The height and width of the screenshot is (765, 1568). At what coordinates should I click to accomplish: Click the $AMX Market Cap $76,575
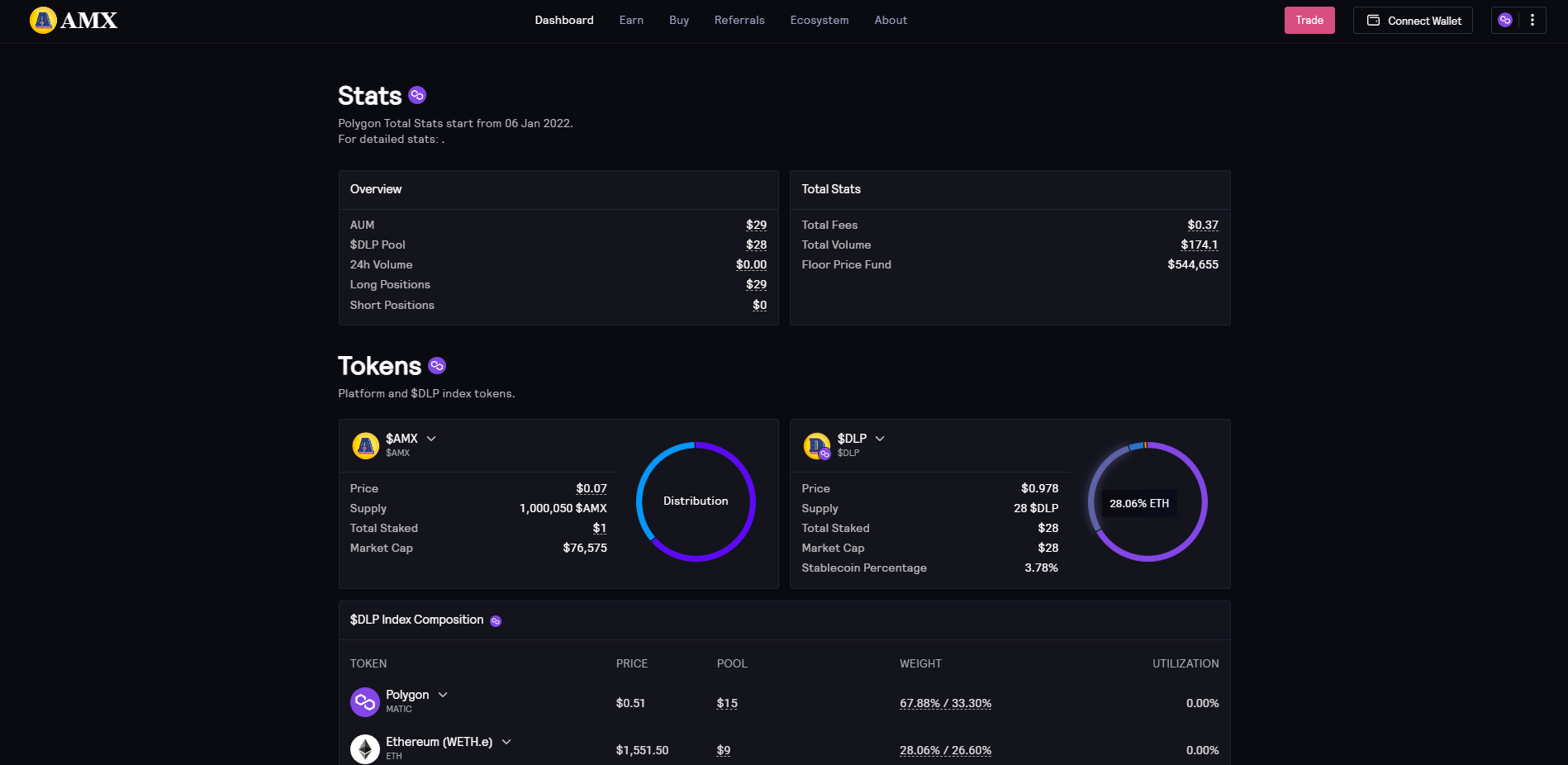click(x=585, y=548)
